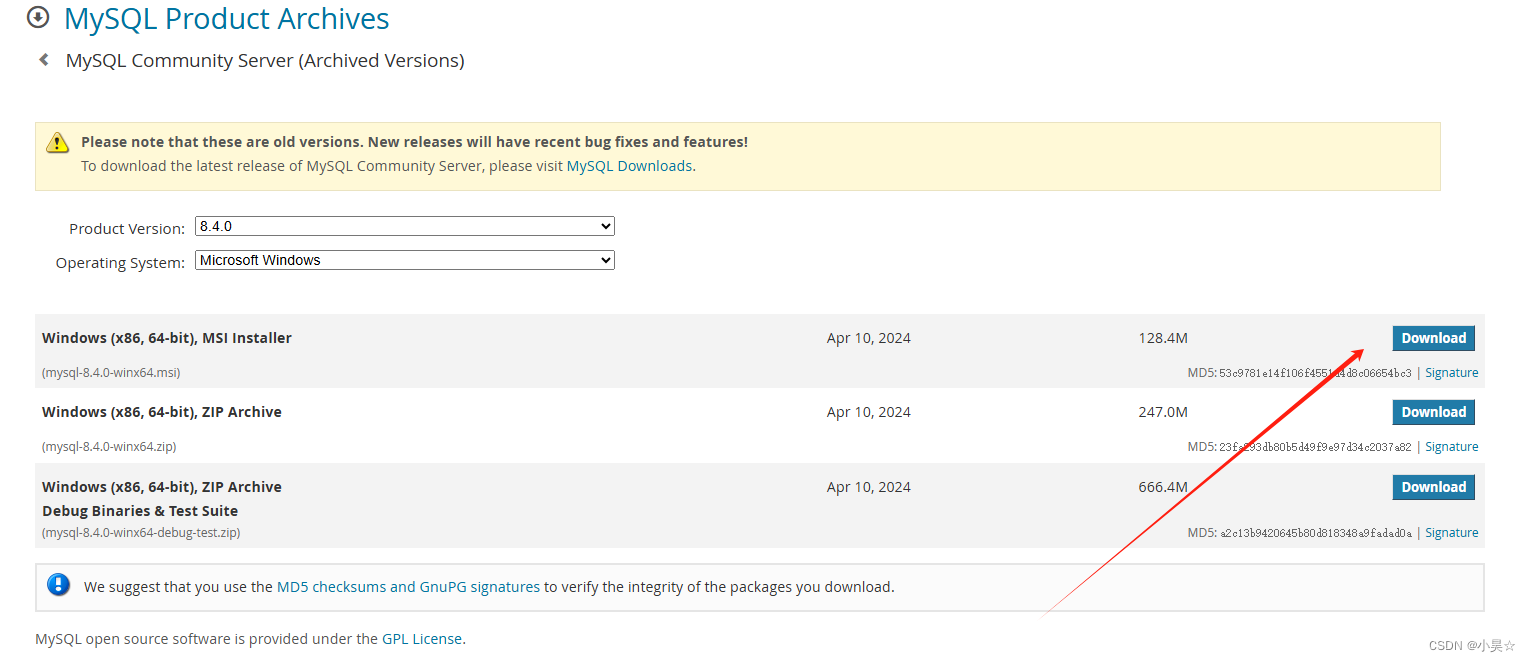Select 8.4.0 in the version combo box

click(404, 225)
